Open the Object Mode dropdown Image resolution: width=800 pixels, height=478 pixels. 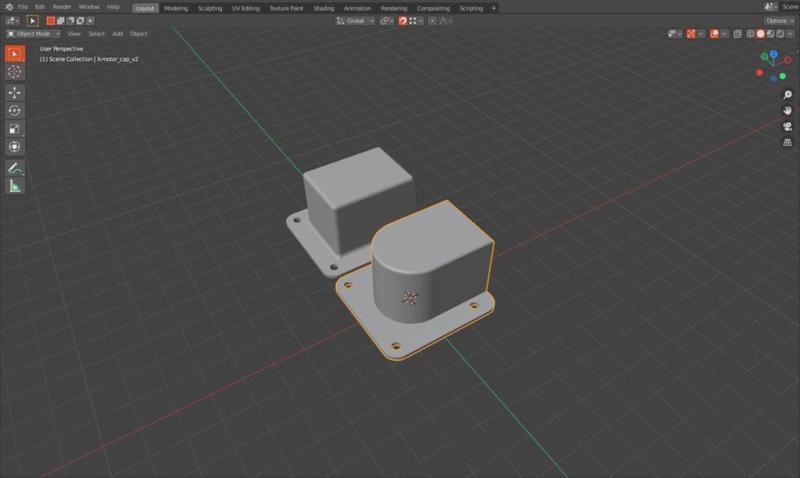[33, 34]
